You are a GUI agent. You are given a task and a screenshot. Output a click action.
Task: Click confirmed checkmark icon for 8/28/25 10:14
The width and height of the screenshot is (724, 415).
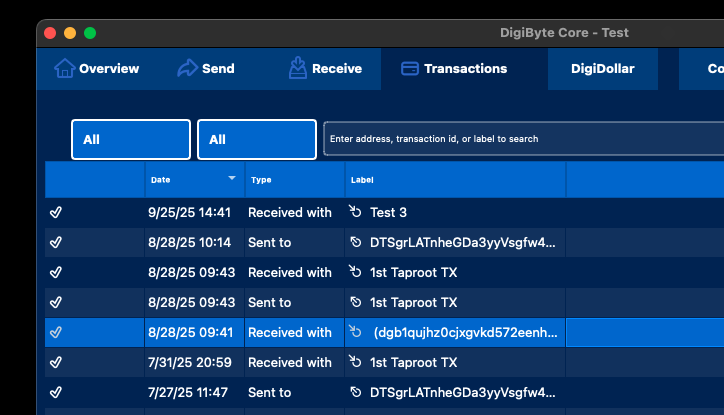click(56, 242)
